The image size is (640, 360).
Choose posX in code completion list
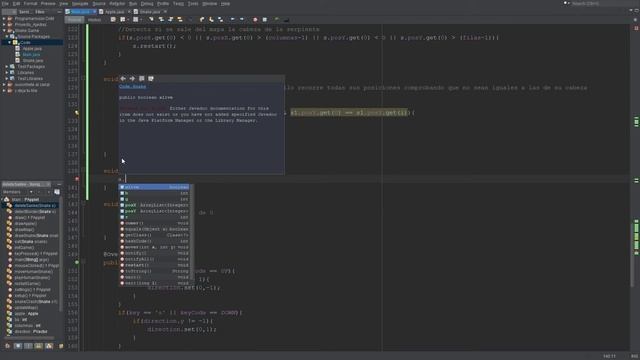pos(154,205)
